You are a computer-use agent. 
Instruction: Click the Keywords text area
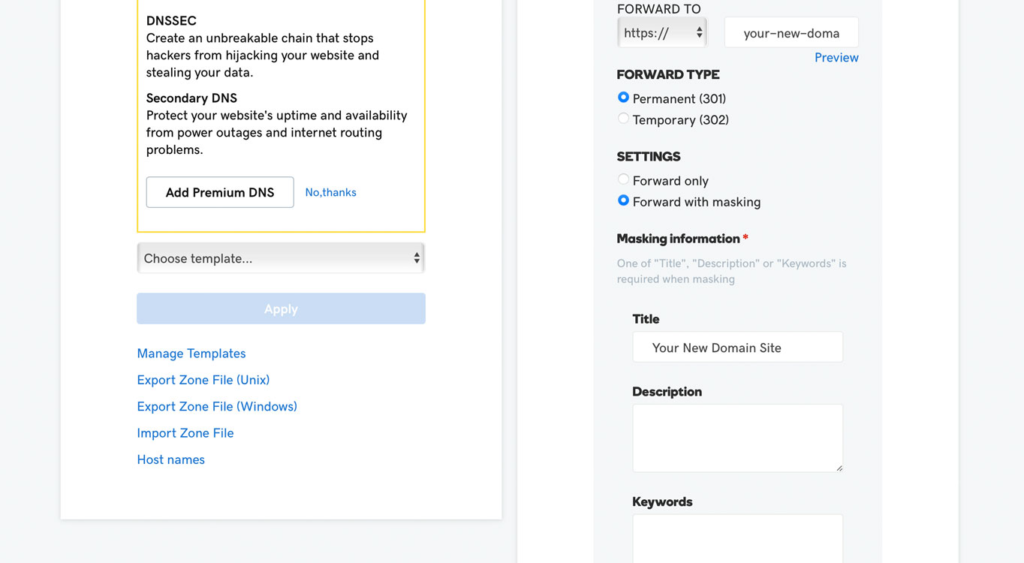tap(737, 538)
